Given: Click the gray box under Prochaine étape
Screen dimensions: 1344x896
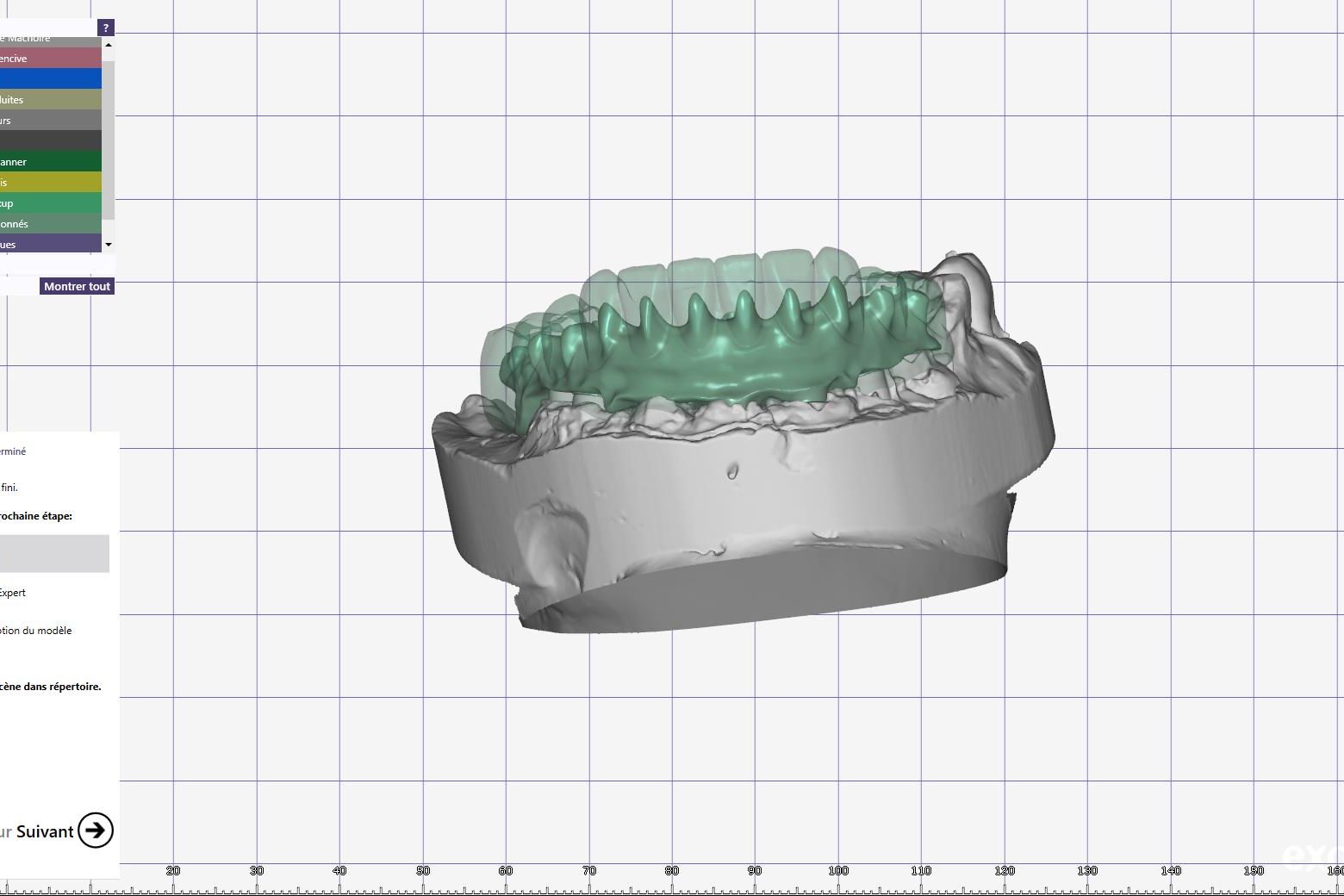Looking at the screenshot, I should pos(53,553).
